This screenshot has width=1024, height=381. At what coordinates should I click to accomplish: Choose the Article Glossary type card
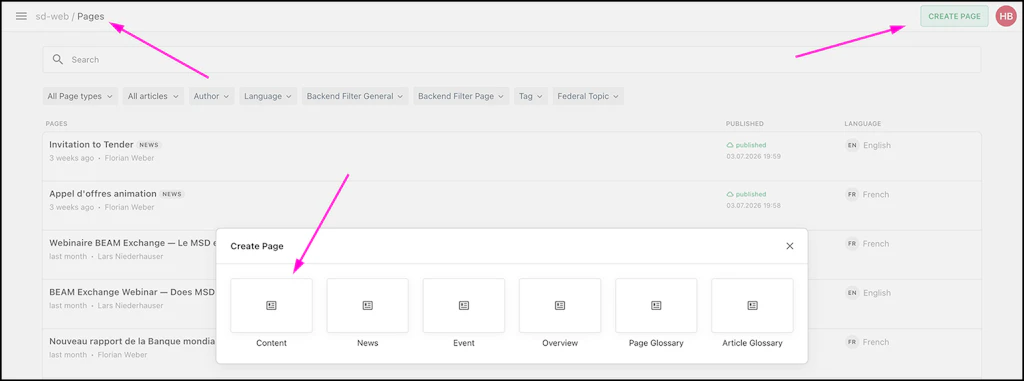pos(752,305)
